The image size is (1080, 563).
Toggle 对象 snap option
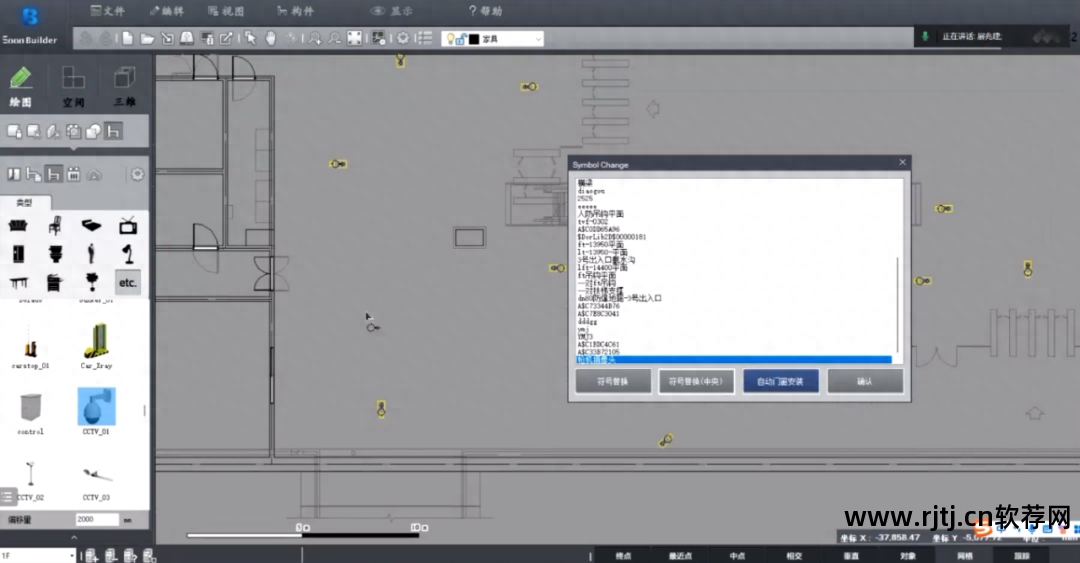coord(908,555)
